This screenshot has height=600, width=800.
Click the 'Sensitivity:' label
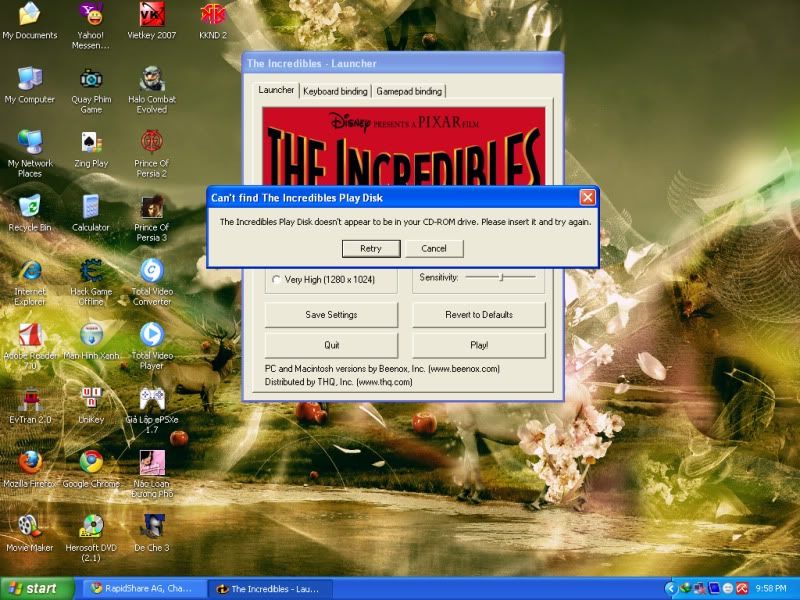pyautogui.click(x=439, y=278)
